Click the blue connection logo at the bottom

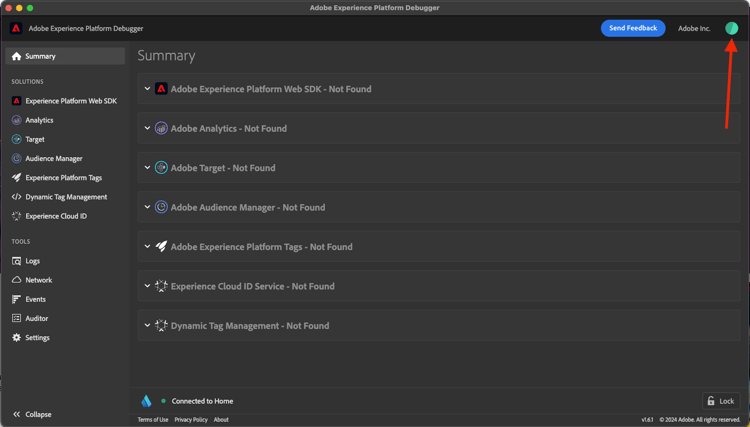click(x=146, y=401)
